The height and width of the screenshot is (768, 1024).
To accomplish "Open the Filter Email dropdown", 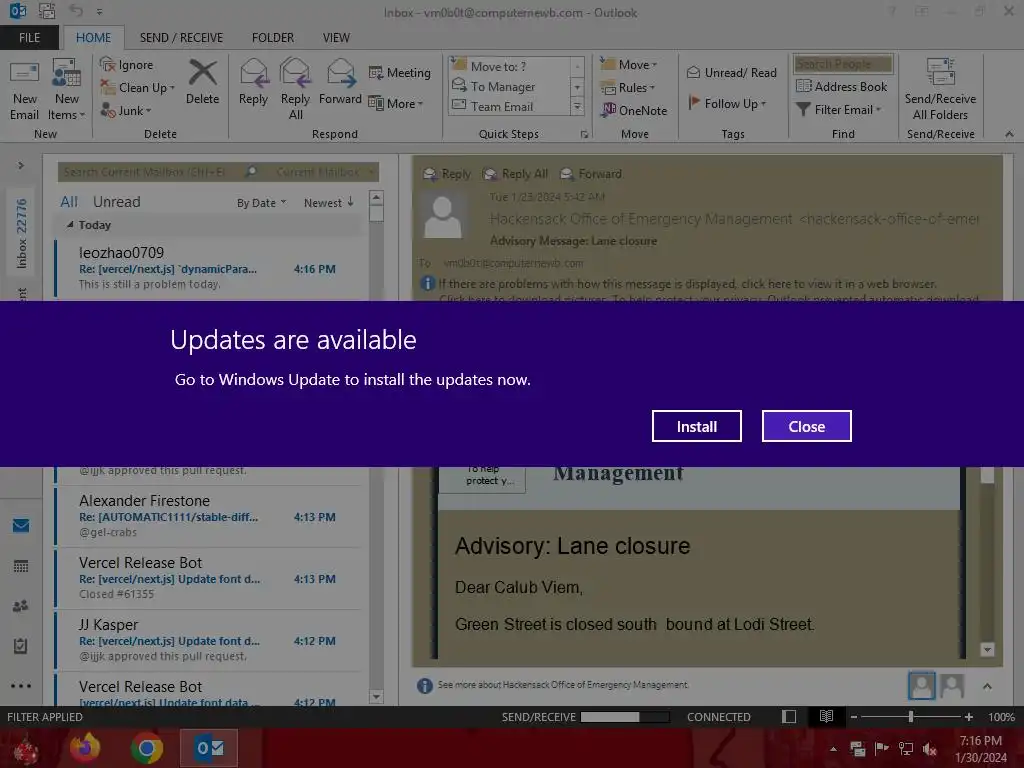I will coord(839,110).
